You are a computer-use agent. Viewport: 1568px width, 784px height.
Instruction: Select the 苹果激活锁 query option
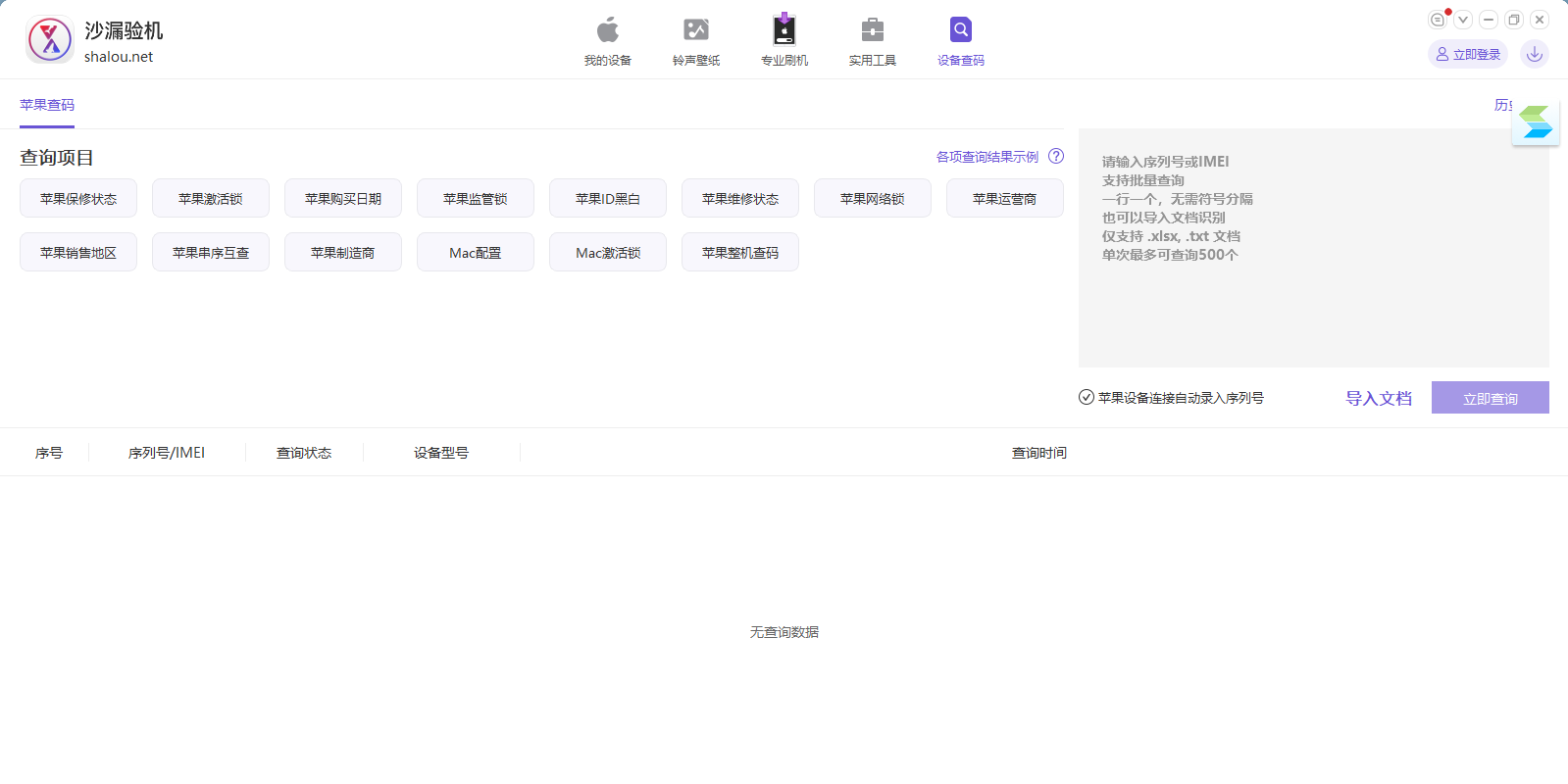[211, 199]
